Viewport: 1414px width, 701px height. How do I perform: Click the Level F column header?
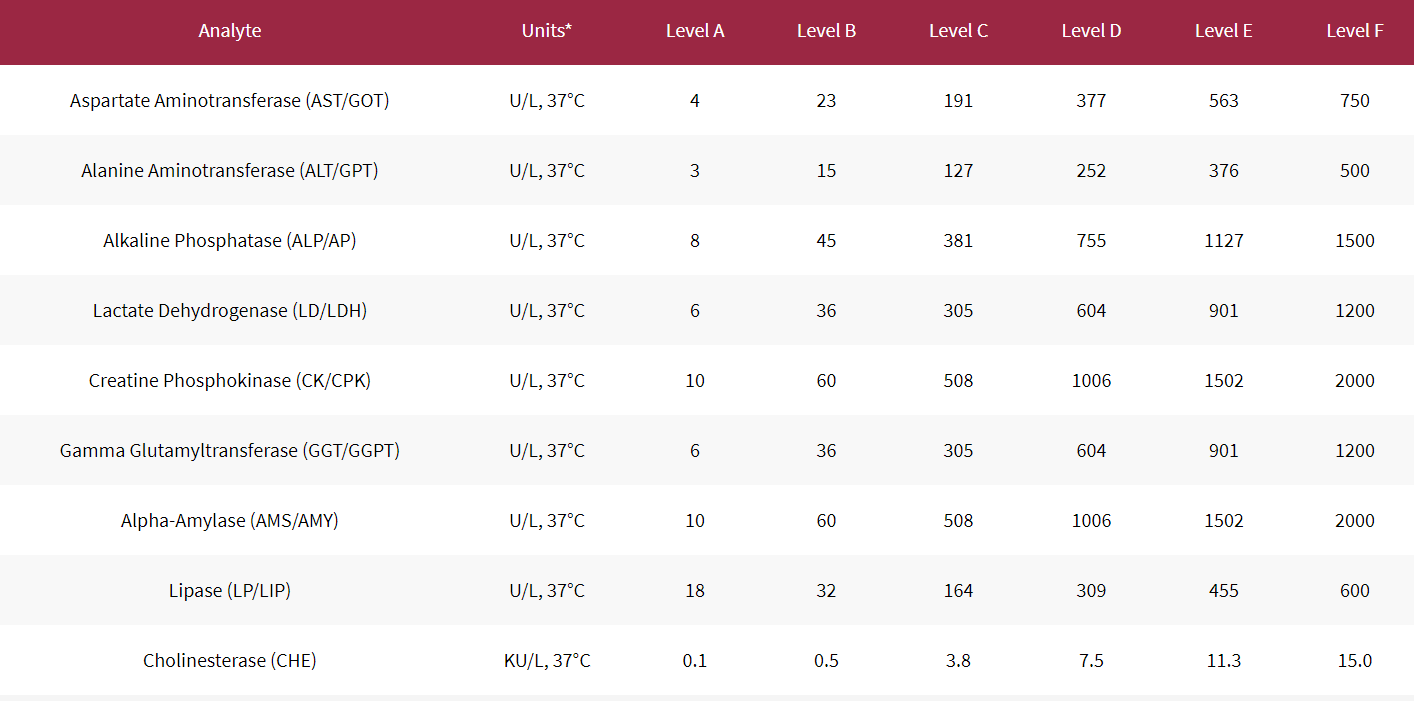1355,31
